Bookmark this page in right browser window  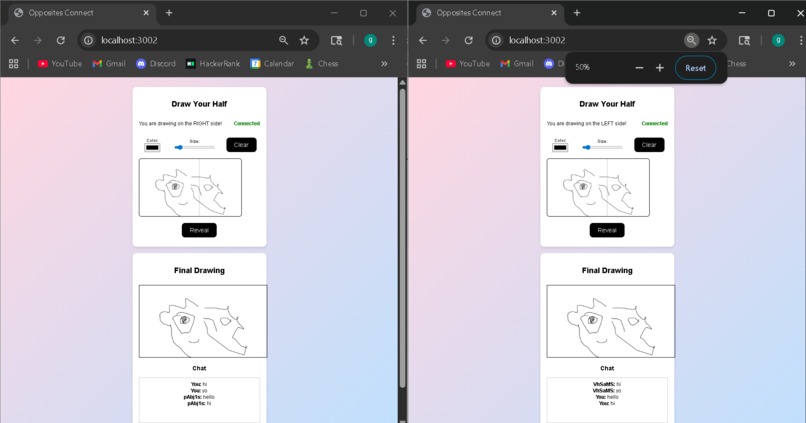click(712, 40)
